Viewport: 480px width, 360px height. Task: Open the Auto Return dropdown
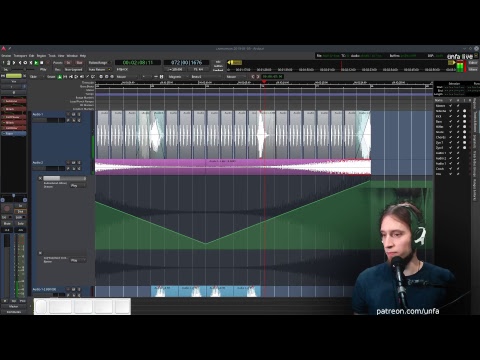tap(100, 69)
